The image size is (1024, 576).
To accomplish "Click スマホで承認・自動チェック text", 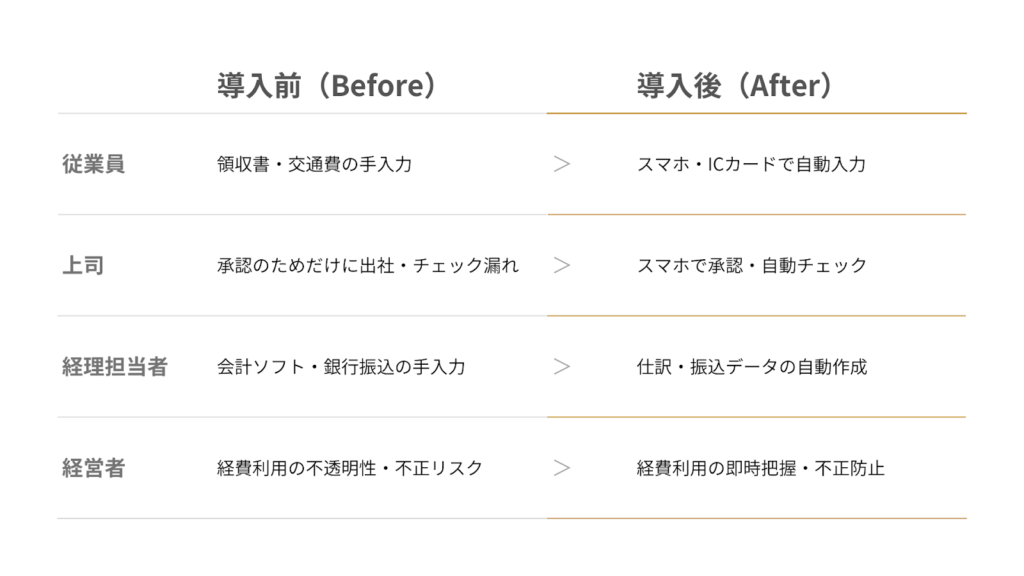I will tap(751, 266).
